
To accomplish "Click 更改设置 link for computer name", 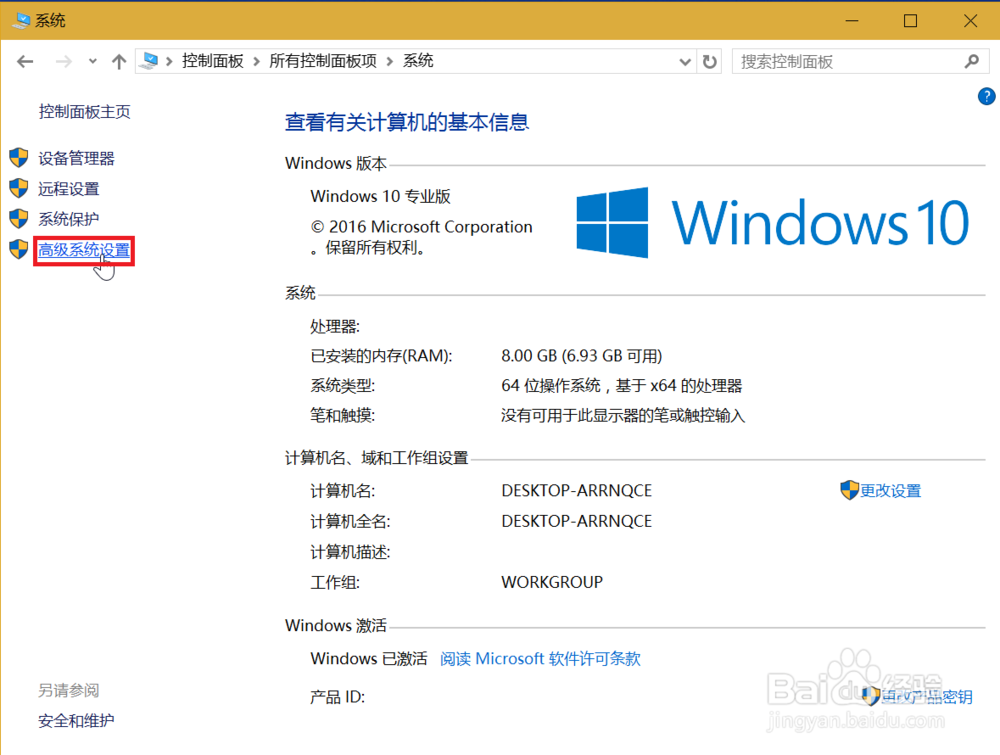I will pos(890,490).
